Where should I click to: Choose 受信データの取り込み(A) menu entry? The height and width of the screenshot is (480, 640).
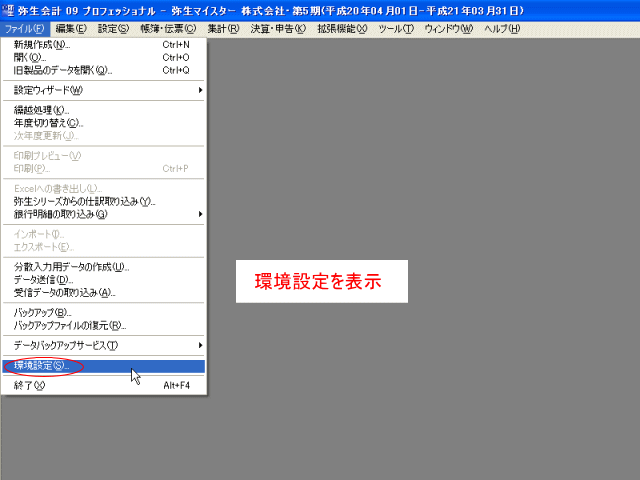pyautogui.click(x=104, y=293)
